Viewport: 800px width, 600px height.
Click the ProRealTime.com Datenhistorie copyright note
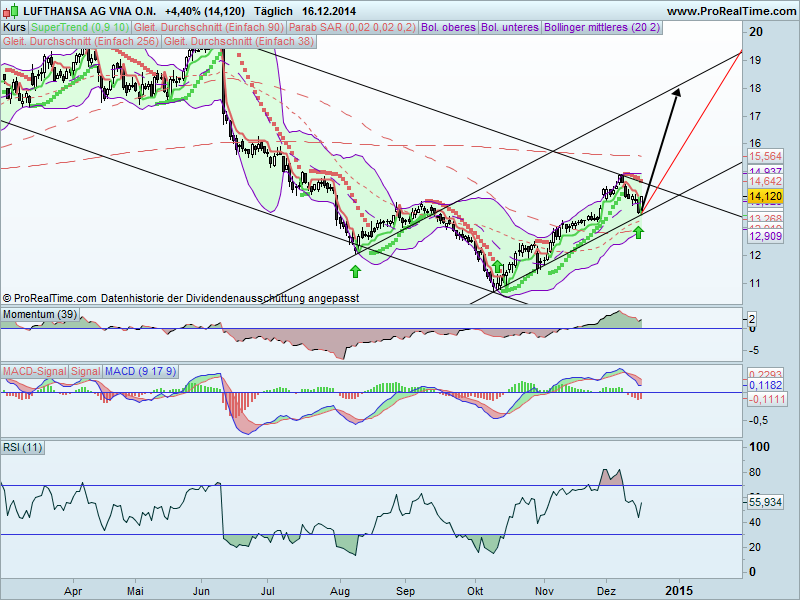[181, 298]
